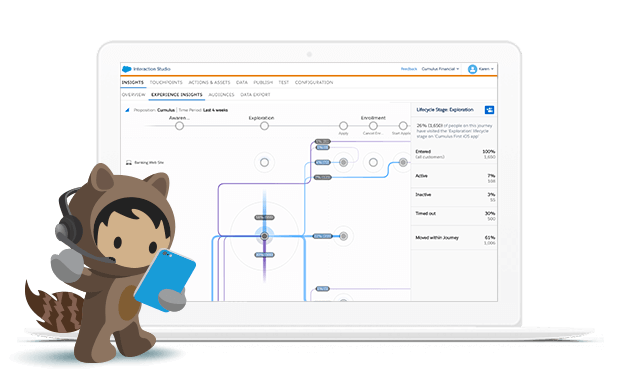
Task: Expand the Cumulus Financial dropdown
Action: click(440, 69)
